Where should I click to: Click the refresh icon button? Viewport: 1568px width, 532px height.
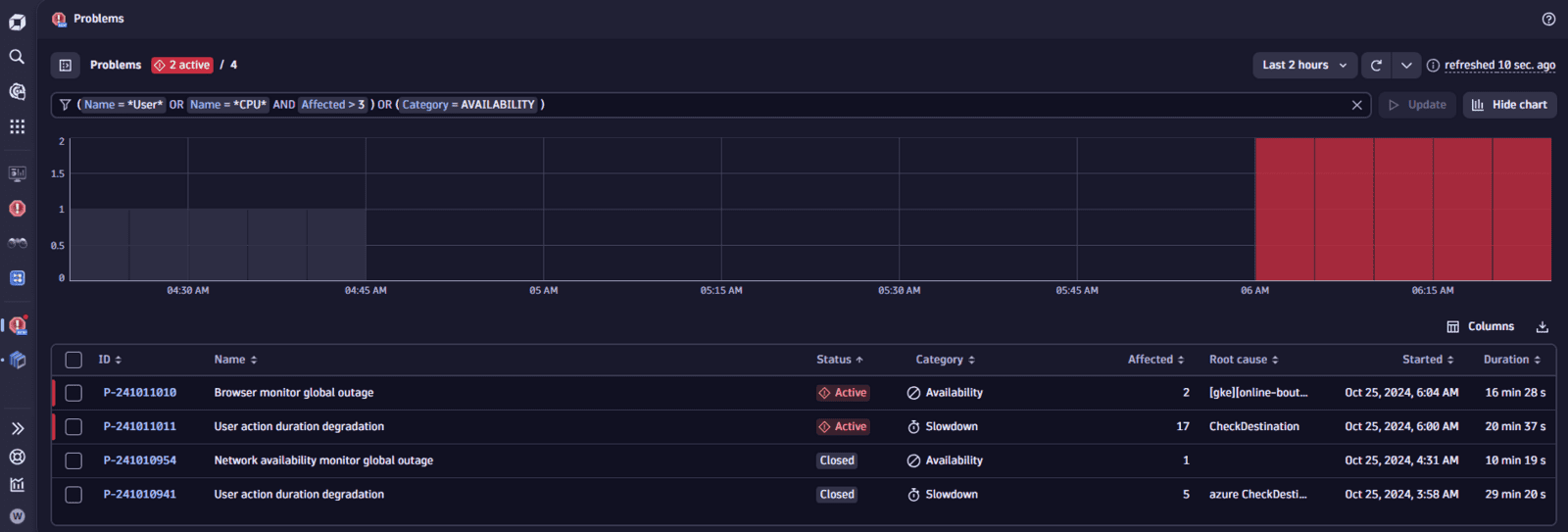(x=1376, y=65)
